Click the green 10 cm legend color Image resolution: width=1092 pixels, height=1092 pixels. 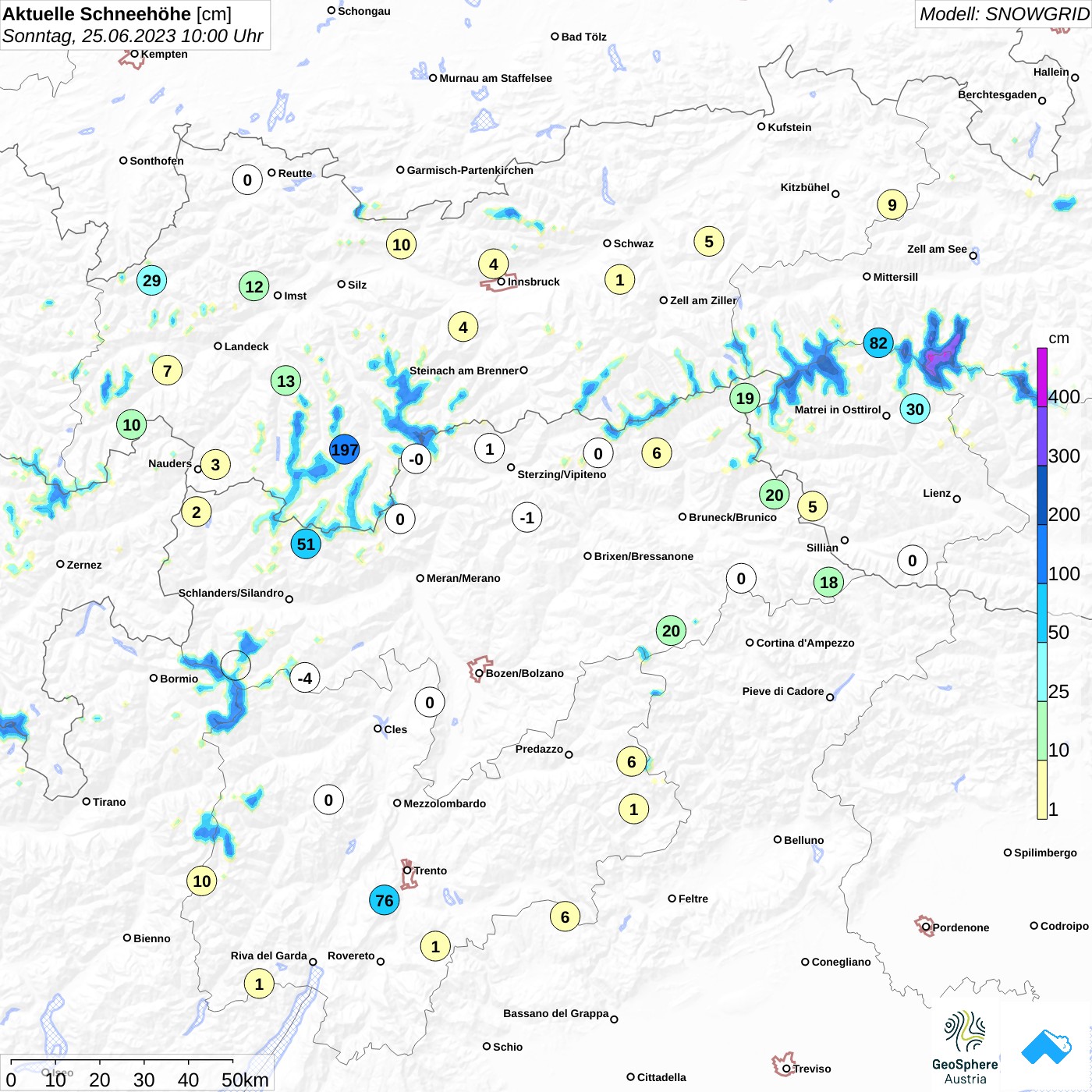click(1042, 731)
